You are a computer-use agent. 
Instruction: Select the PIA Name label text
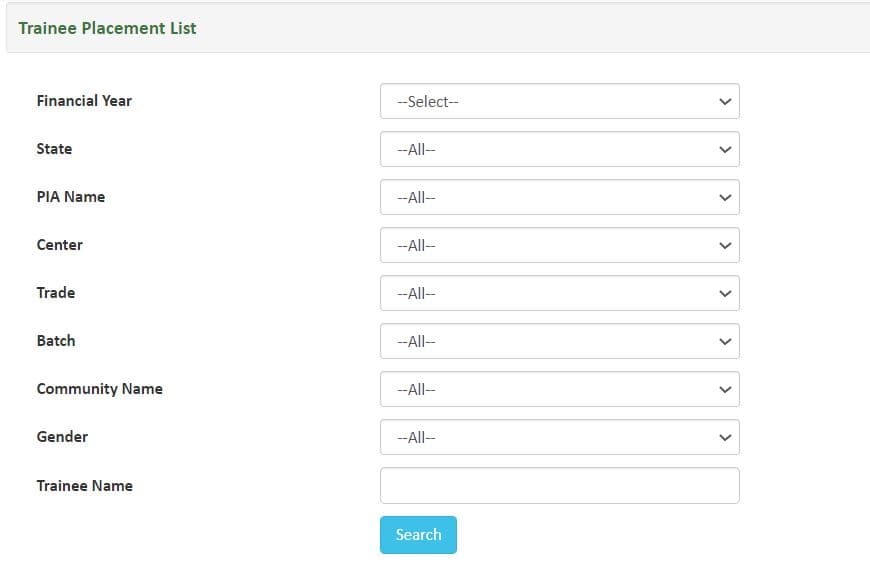pyautogui.click(x=70, y=197)
